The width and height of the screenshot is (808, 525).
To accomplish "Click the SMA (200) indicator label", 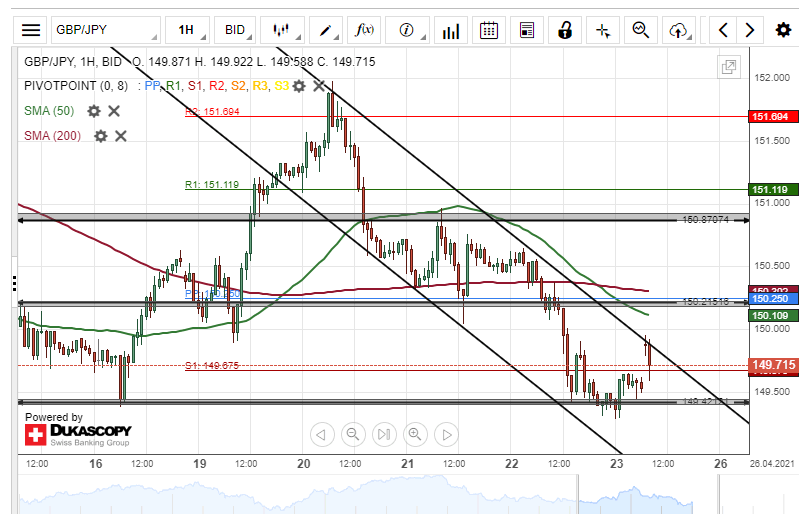I will [x=53, y=136].
